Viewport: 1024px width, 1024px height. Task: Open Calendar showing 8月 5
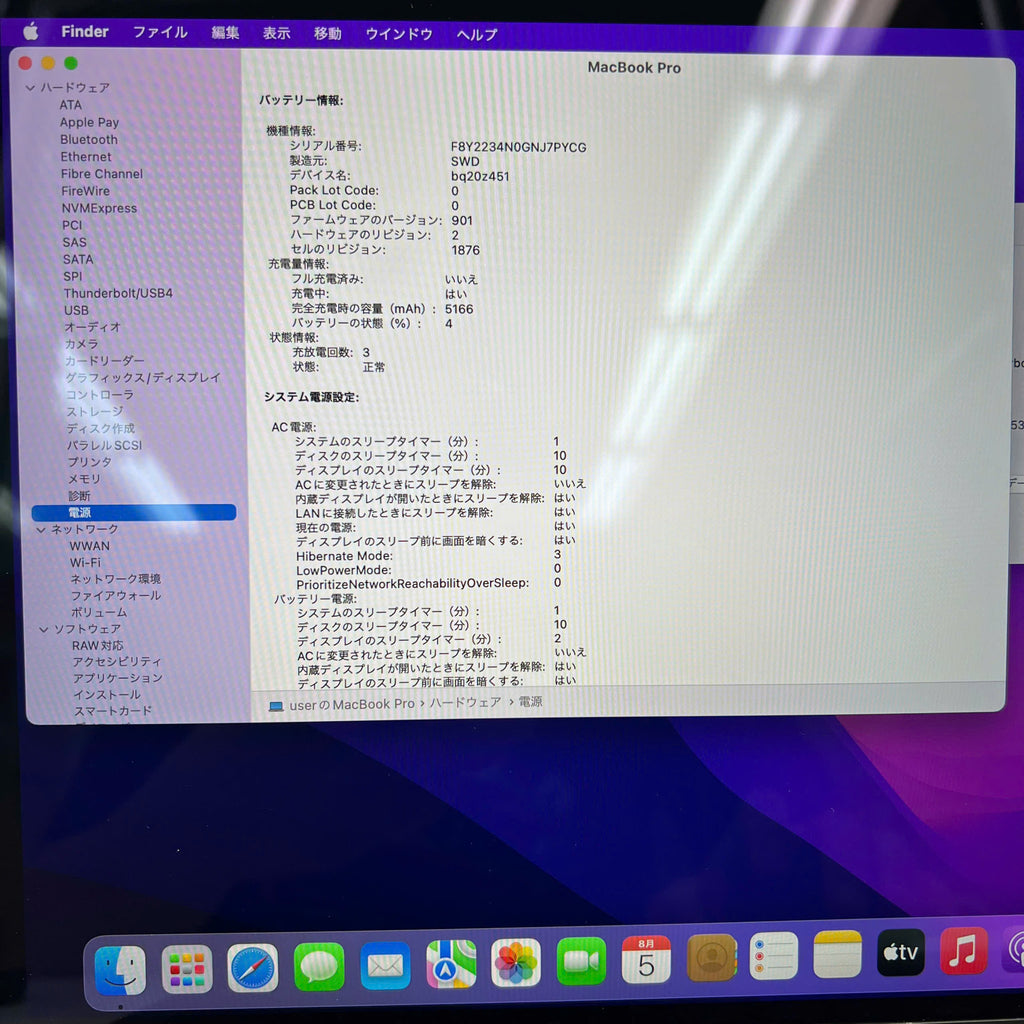(646, 959)
